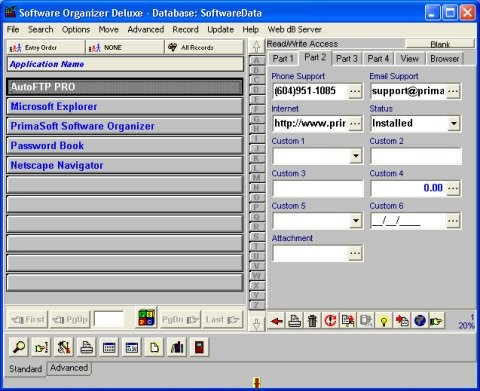Open the Search menu

click(41, 30)
